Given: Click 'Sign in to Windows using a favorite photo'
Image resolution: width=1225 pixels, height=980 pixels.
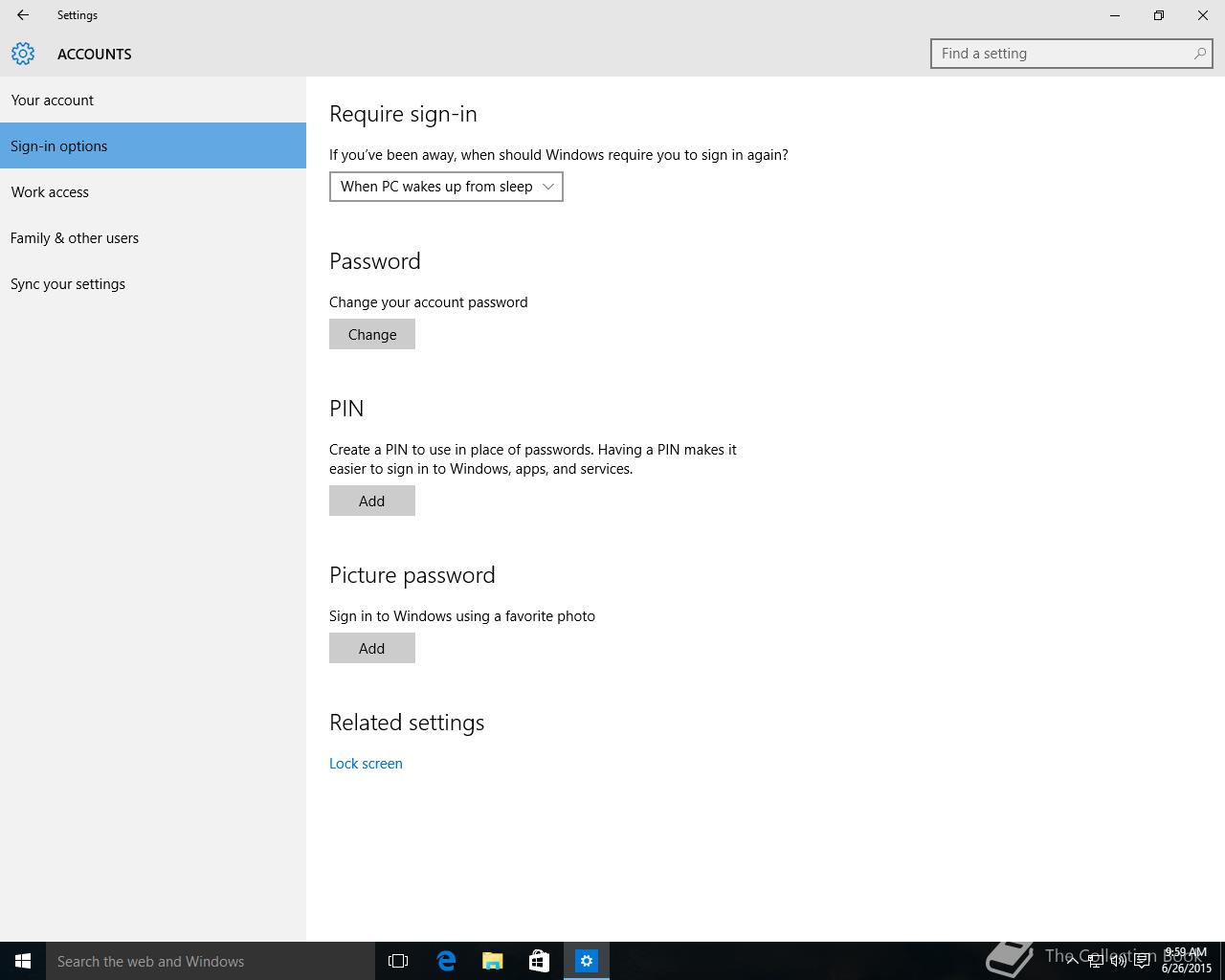Looking at the screenshot, I should [x=462, y=615].
